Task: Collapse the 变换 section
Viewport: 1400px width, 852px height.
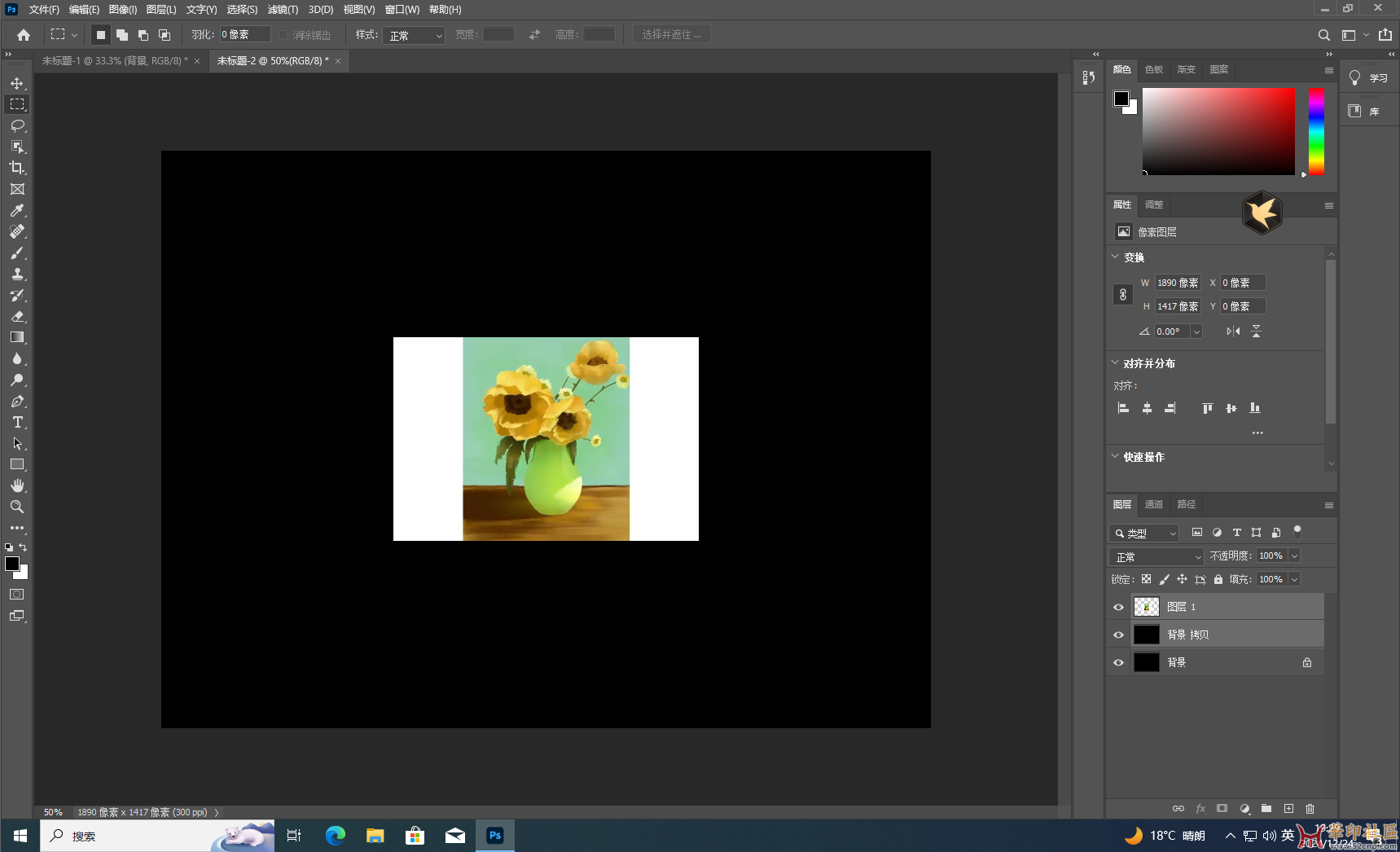Action: [x=1115, y=257]
